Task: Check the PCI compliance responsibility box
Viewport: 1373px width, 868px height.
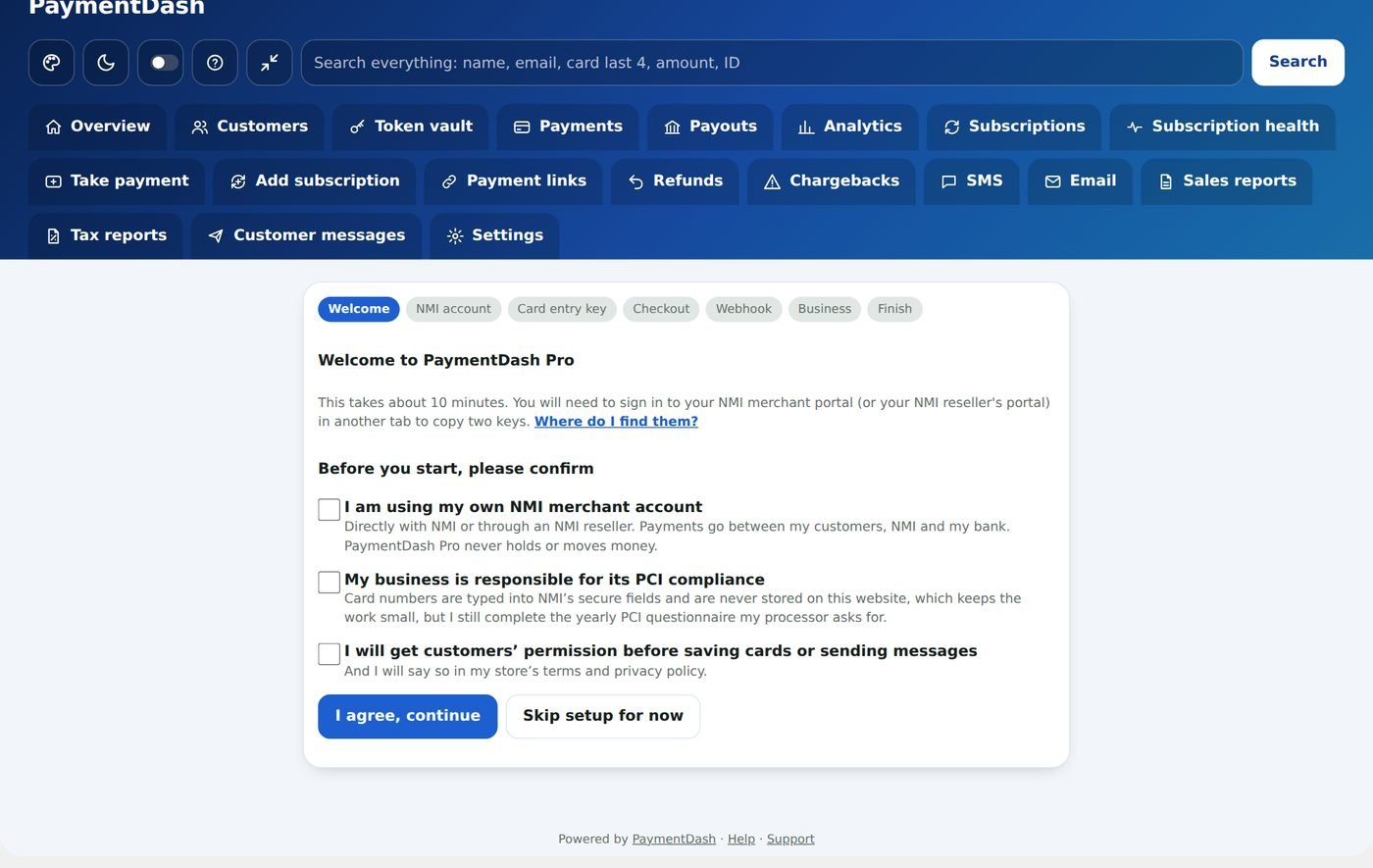Action: (330, 583)
